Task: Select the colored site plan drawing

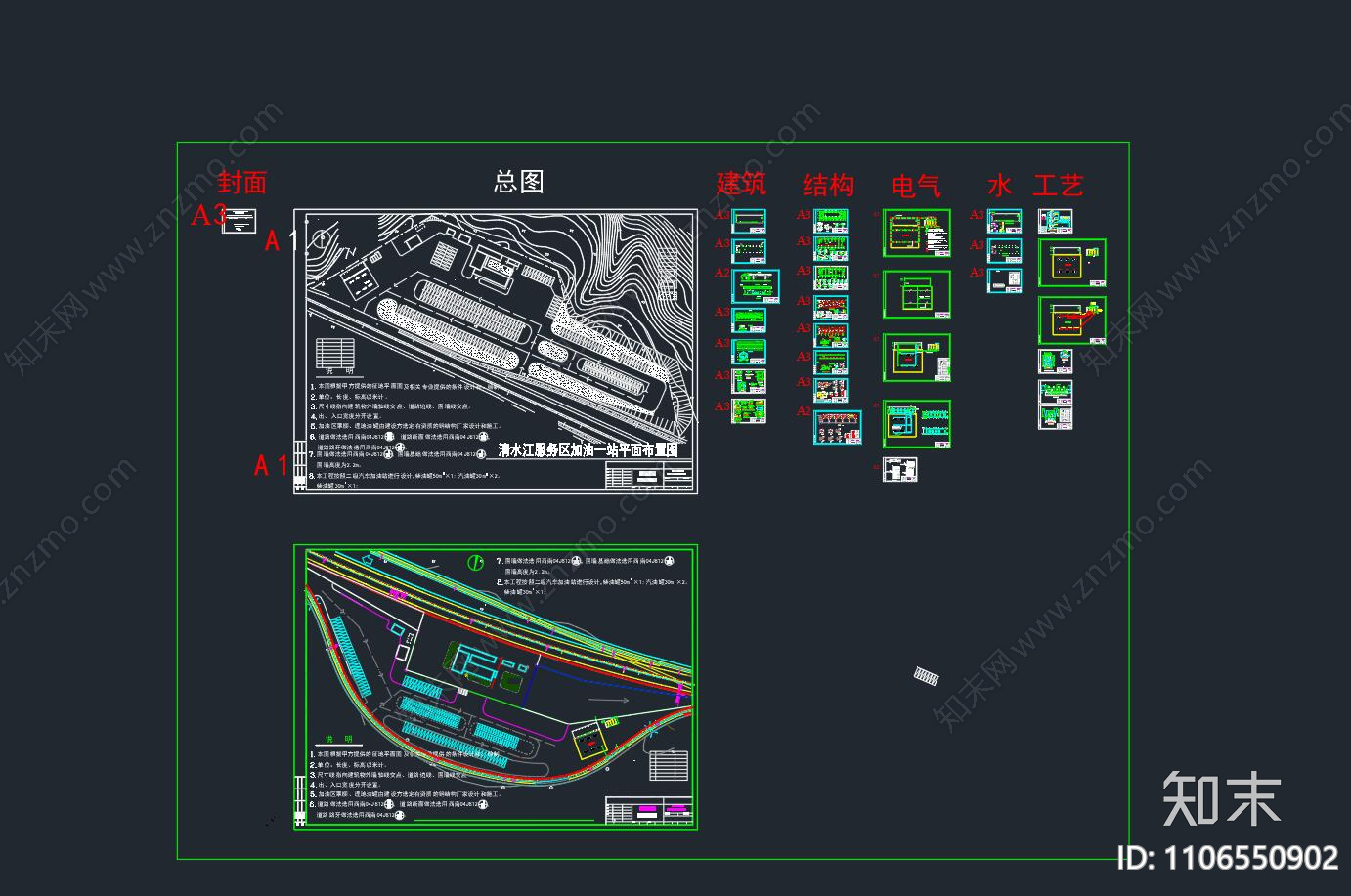Action: [x=496, y=687]
